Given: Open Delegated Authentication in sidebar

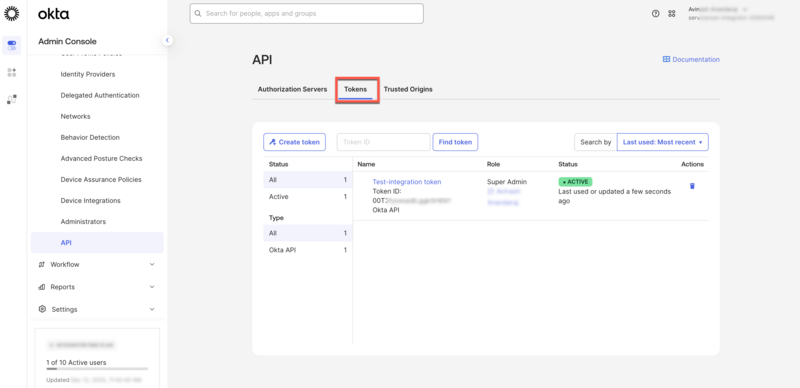Looking at the screenshot, I should (x=100, y=95).
